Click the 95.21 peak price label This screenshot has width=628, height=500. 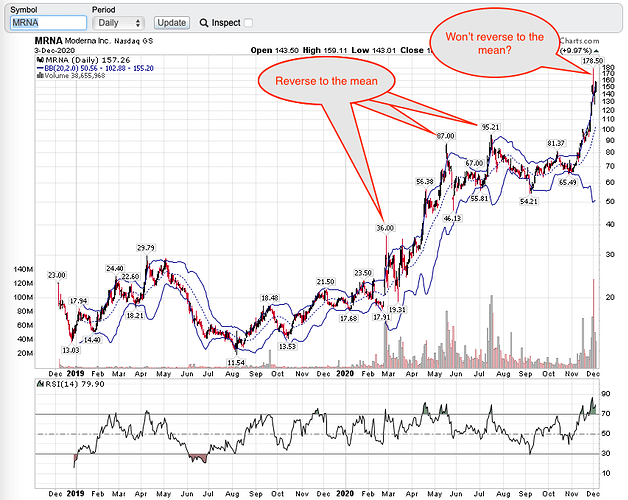click(x=490, y=127)
